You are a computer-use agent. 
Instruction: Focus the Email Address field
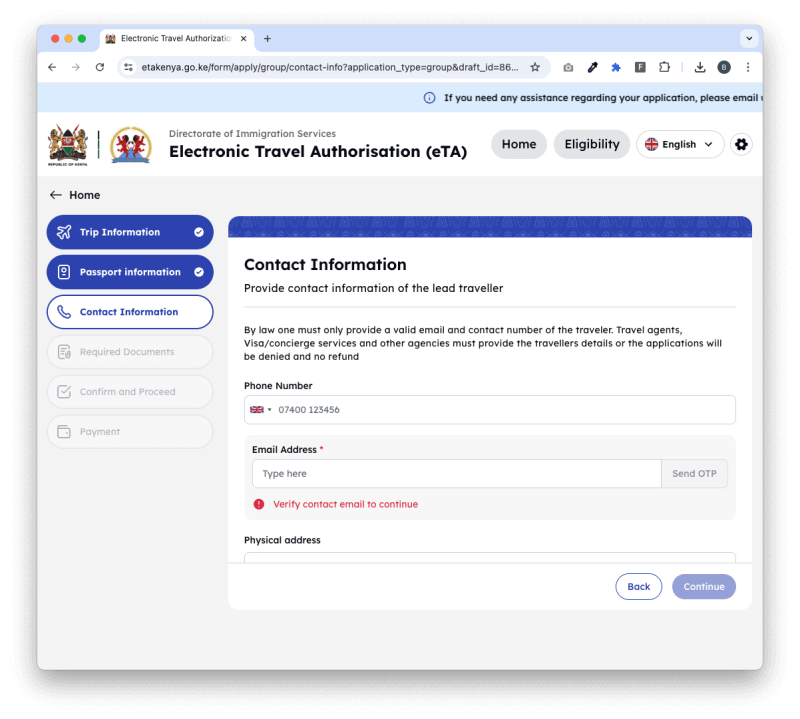[x=457, y=474]
